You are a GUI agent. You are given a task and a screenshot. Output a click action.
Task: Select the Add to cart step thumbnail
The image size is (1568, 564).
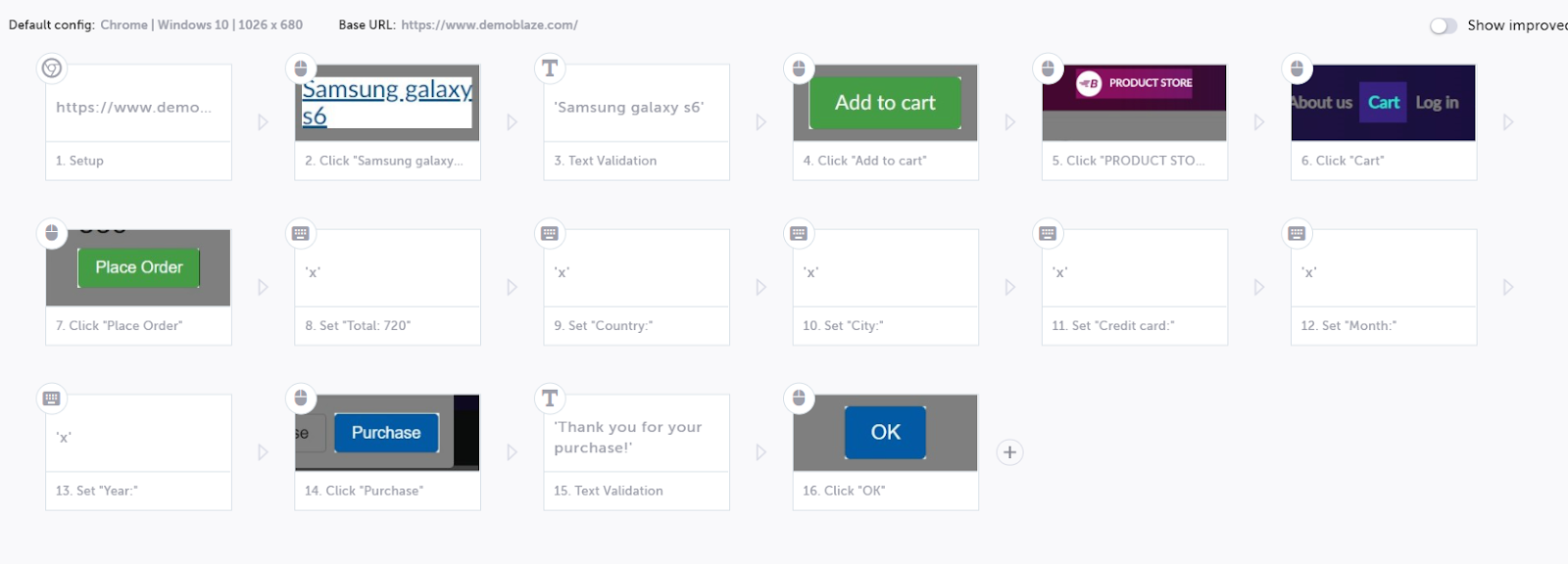tap(885, 103)
